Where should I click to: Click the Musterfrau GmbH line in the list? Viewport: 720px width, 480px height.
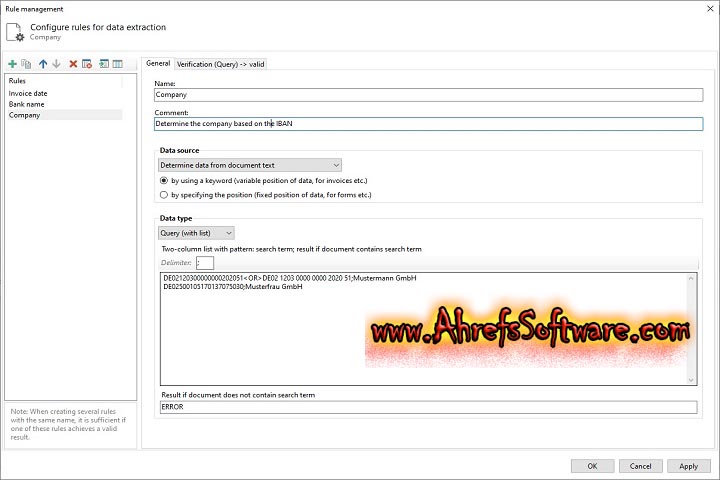233,287
